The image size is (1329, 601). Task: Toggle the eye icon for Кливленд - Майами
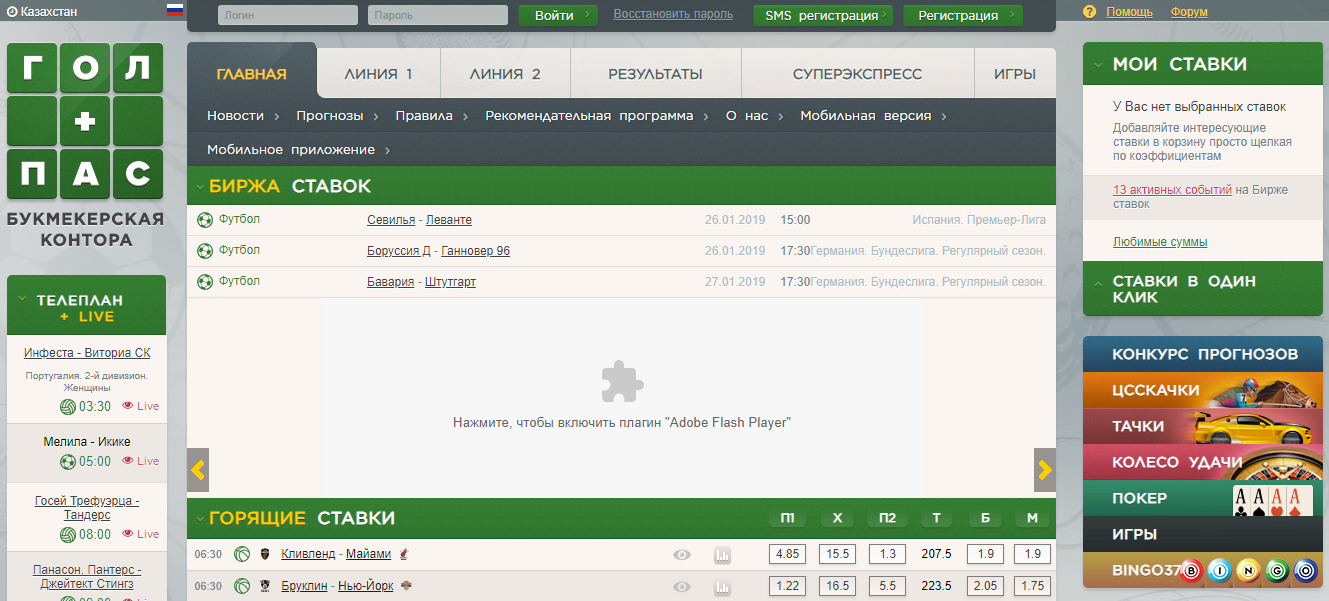point(682,555)
